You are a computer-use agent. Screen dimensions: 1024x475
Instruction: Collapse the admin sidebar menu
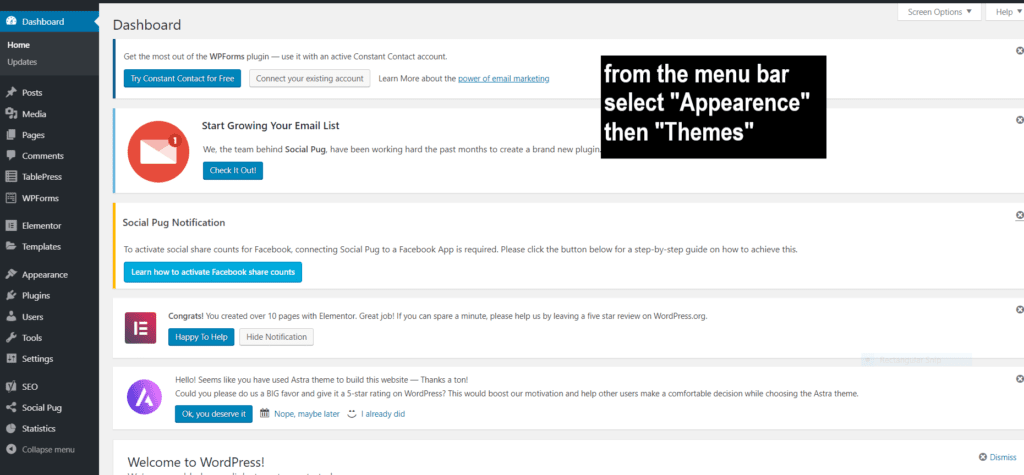pos(50,450)
